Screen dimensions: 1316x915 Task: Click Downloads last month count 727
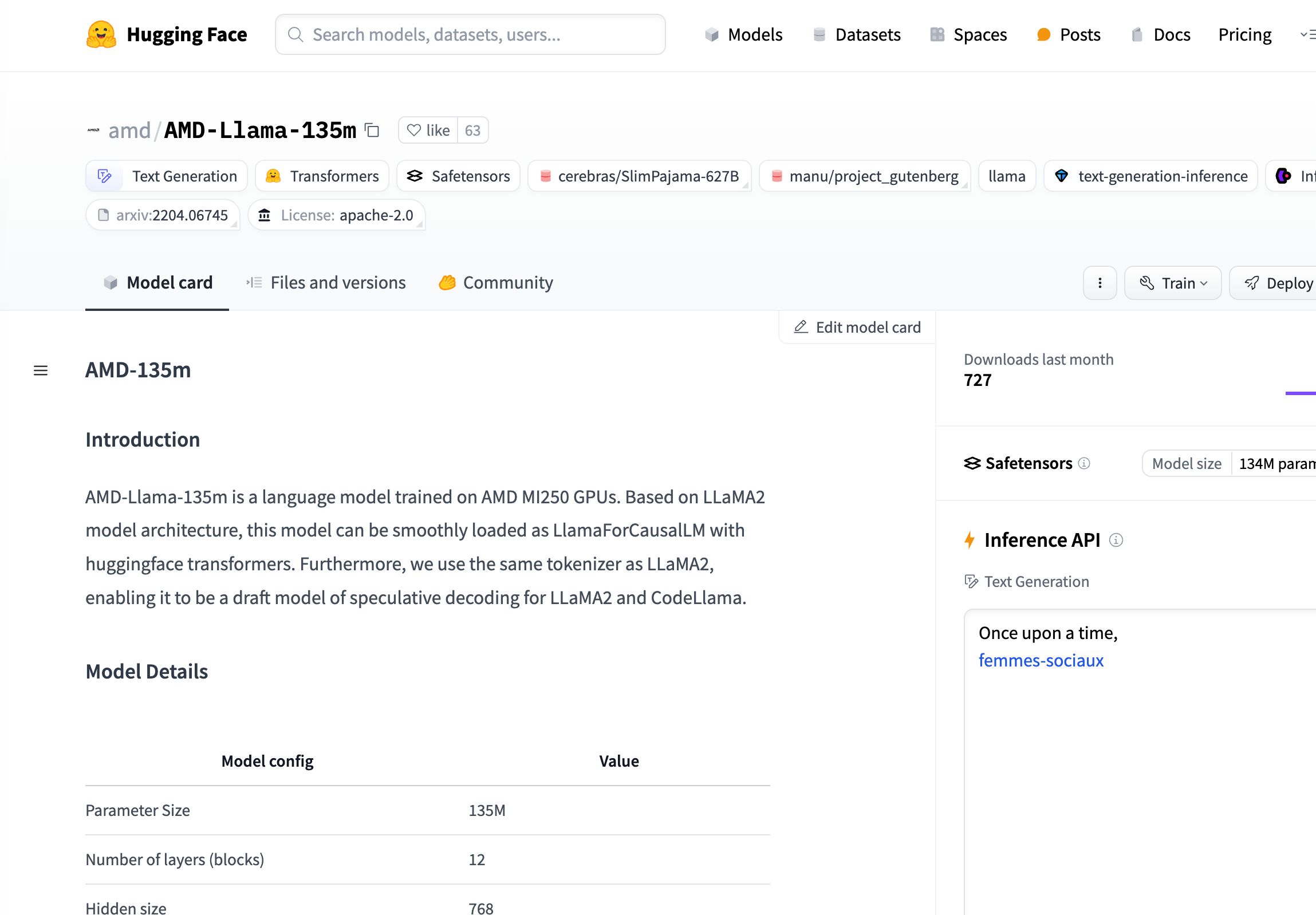(978, 380)
